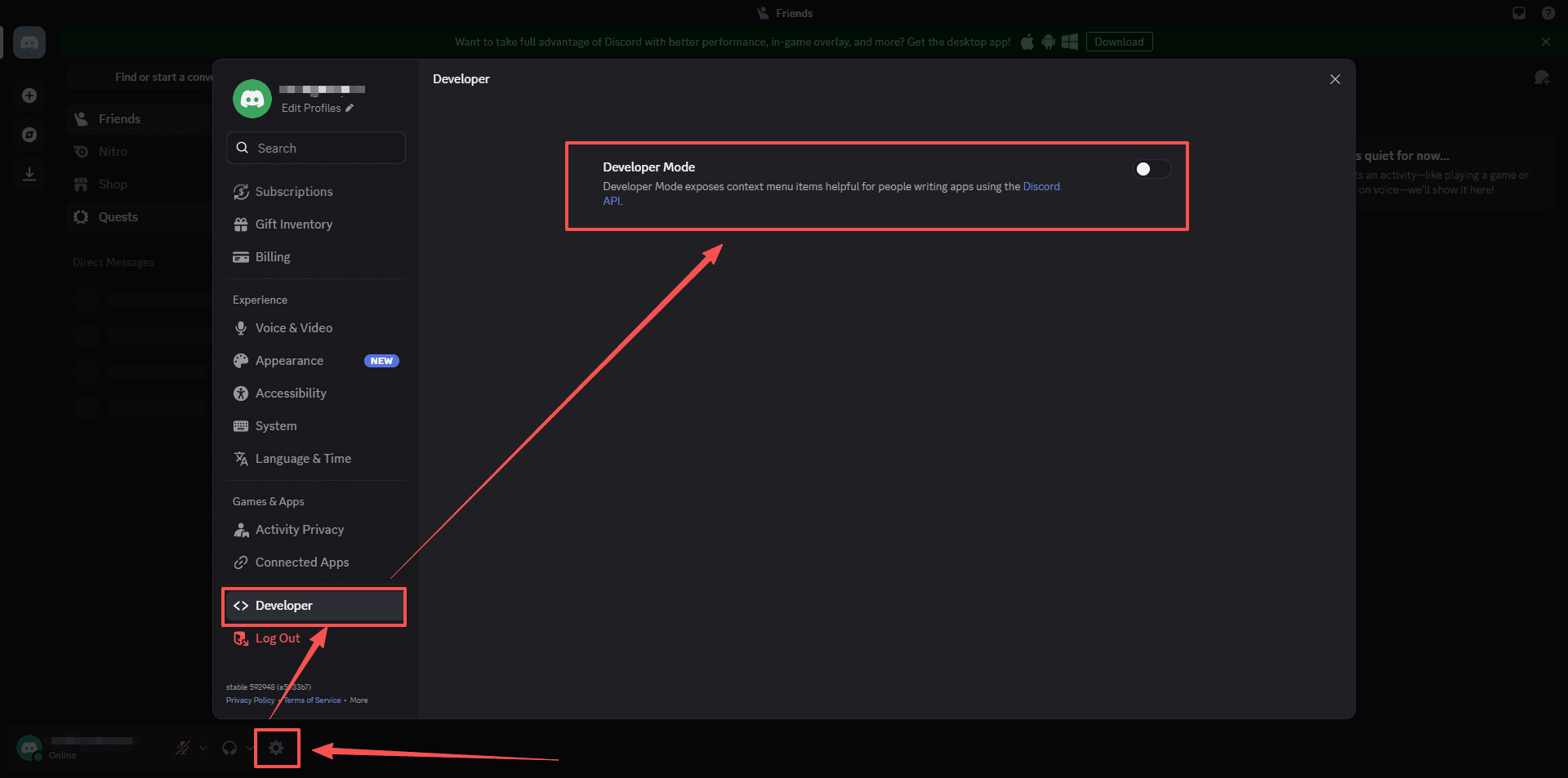
Task: Click the Billing card icon
Action: [241, 257]
